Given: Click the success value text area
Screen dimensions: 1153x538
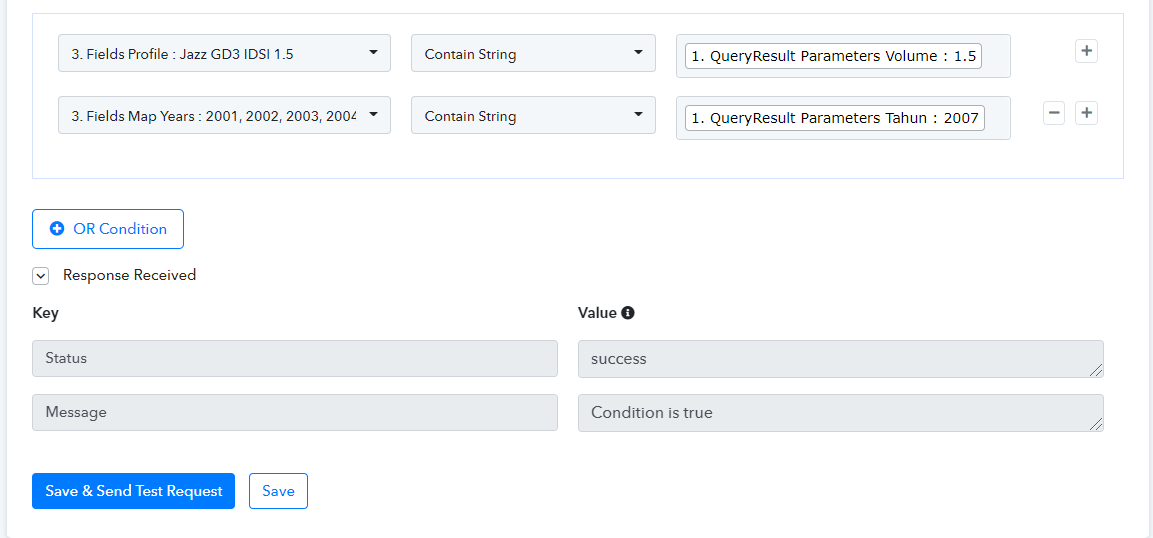Looking at the screenshot, I should pos(840,359).
